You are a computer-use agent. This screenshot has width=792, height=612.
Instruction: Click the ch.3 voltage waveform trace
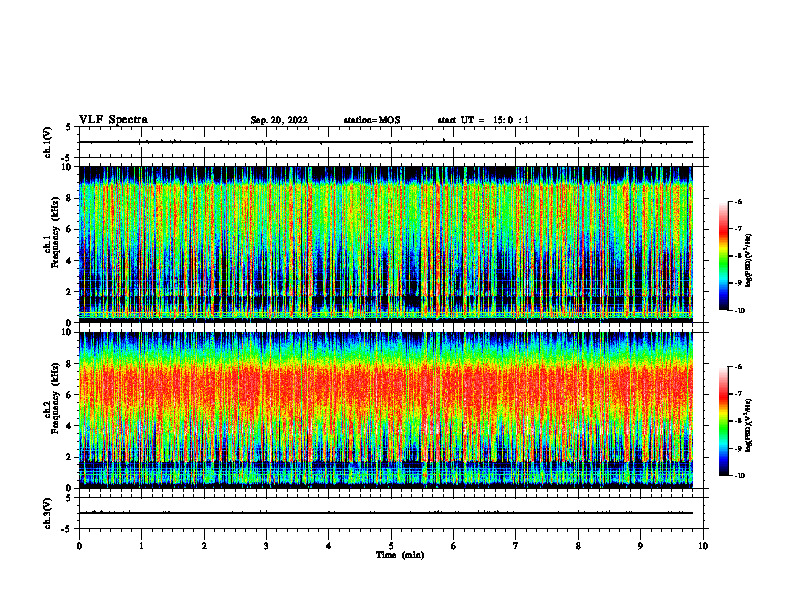coord(386,513)
